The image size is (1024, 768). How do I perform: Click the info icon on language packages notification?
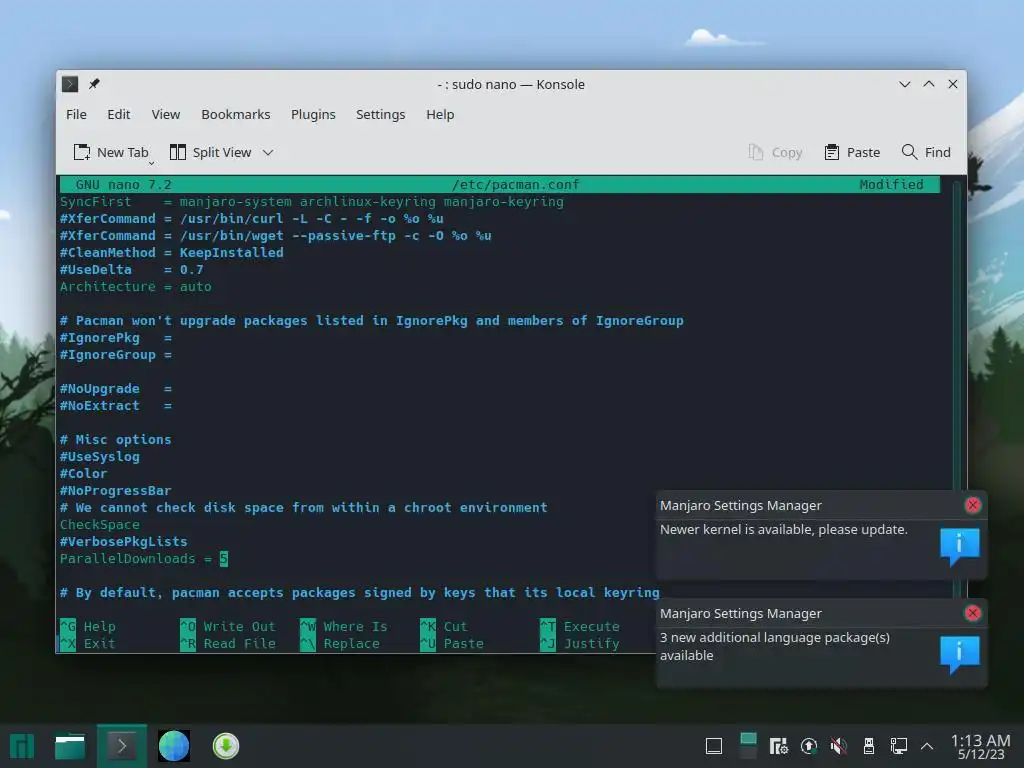(x=959, y=654)
